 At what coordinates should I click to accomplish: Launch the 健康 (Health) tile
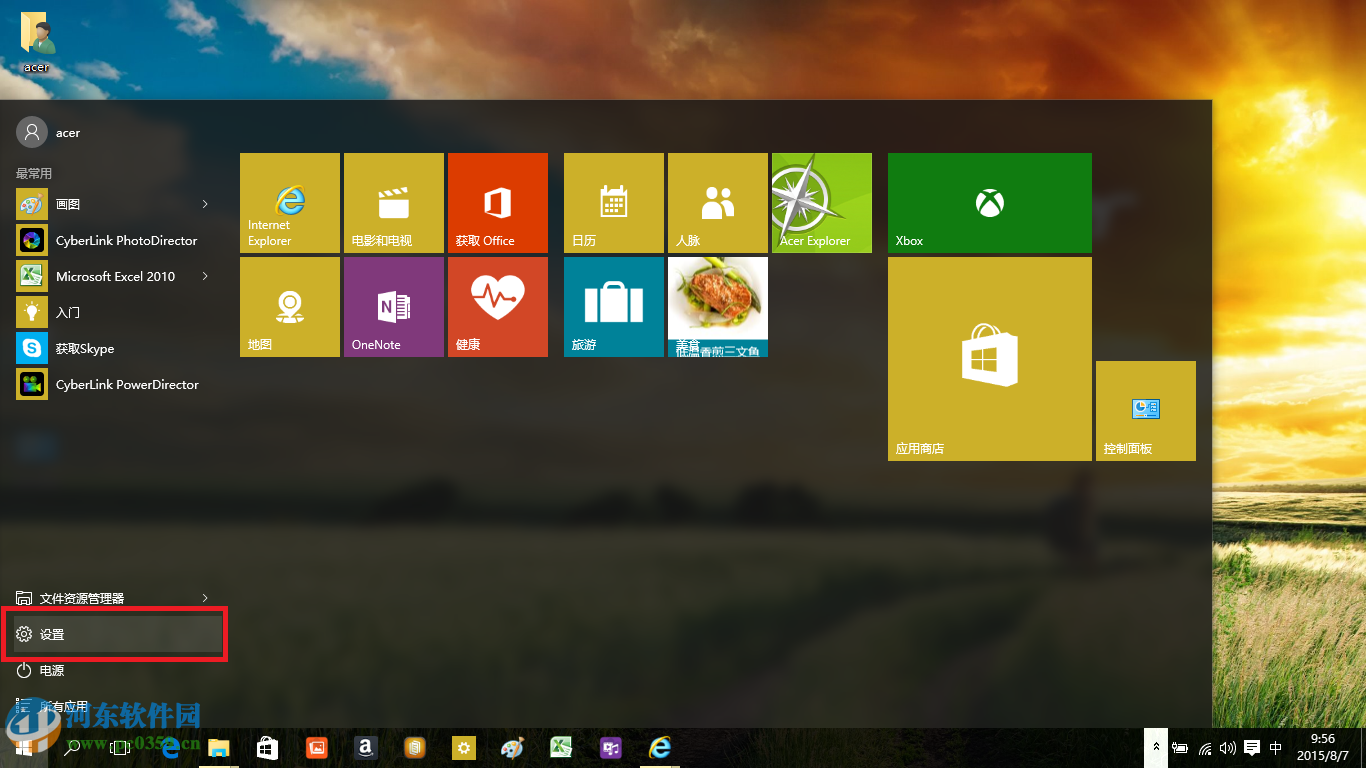497,306
